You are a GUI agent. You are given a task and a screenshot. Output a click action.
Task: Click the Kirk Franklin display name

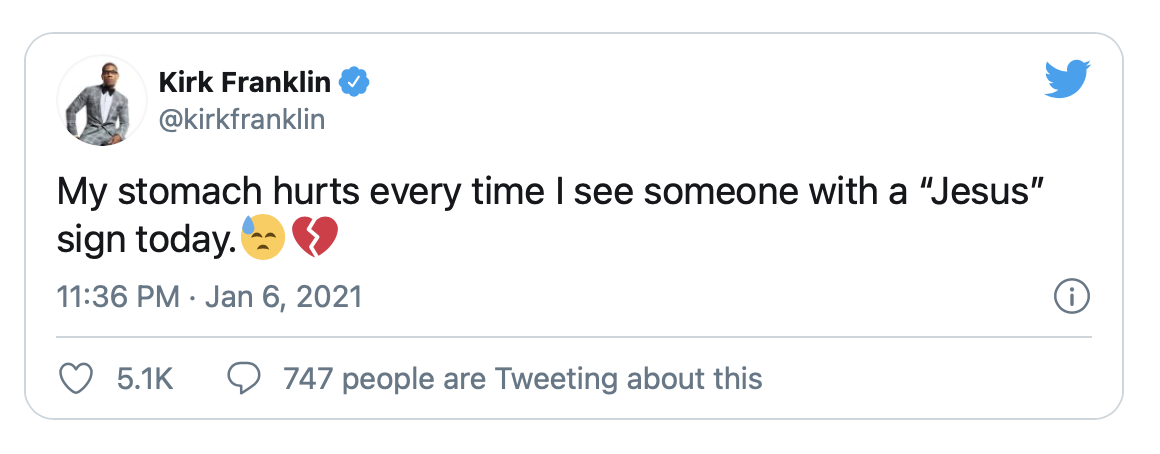pyautogui.click(x=245, y=83)
